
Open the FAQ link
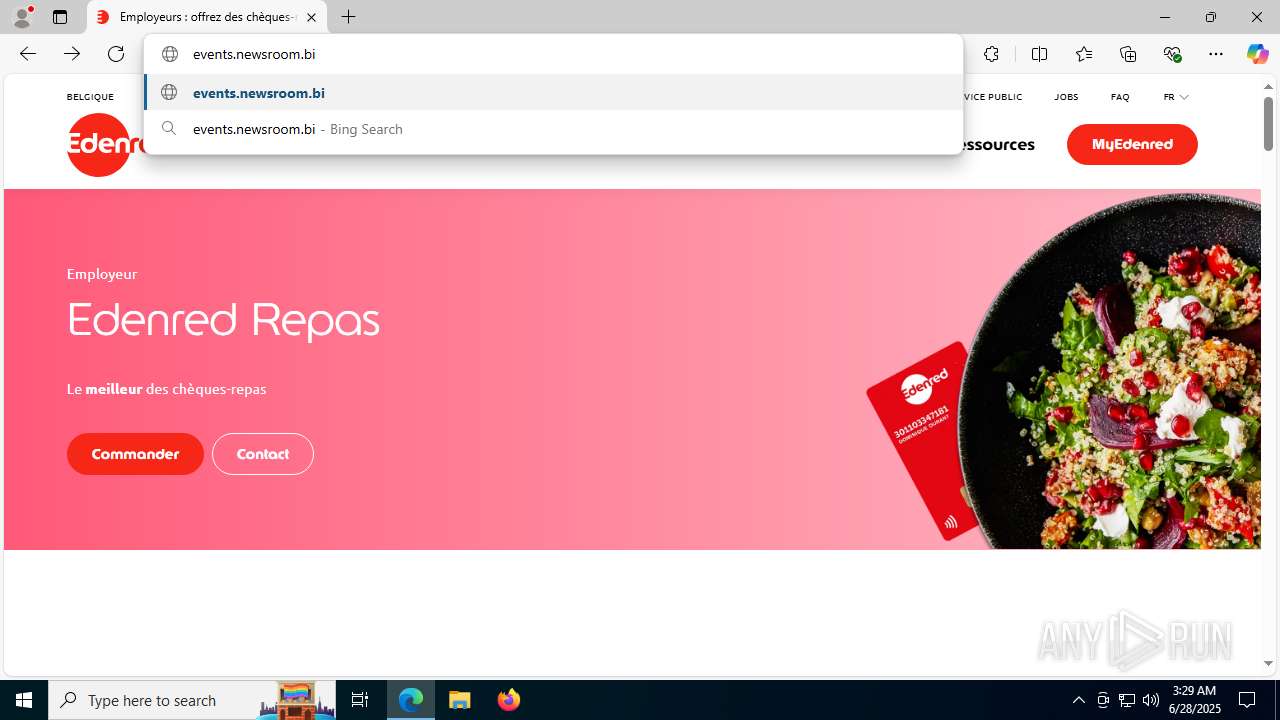1120,97
